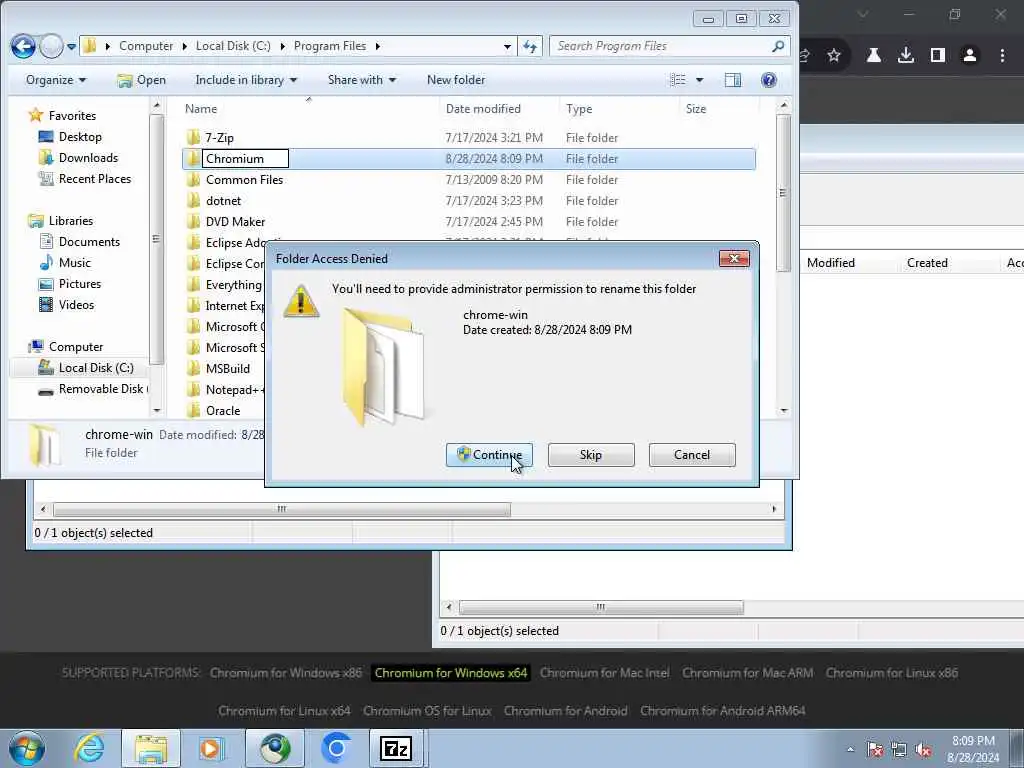Screen dimensions: 1024x768
Task: Open browser downloads icon
Action: 906,56
